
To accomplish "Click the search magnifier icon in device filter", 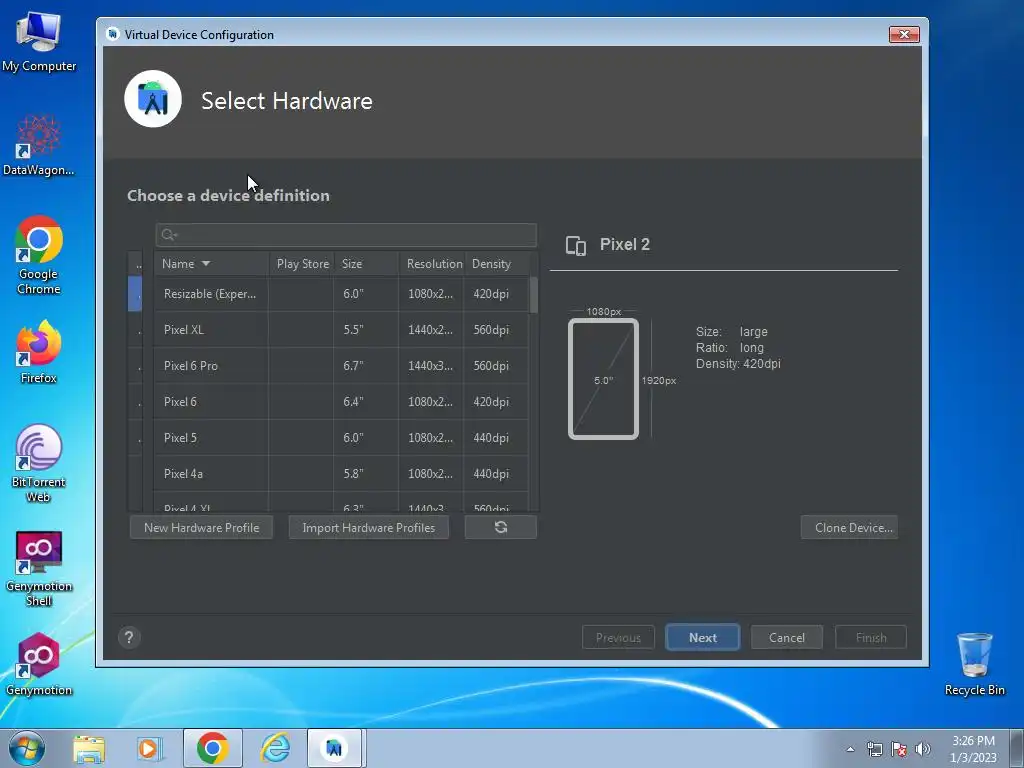I will point(168,235).
